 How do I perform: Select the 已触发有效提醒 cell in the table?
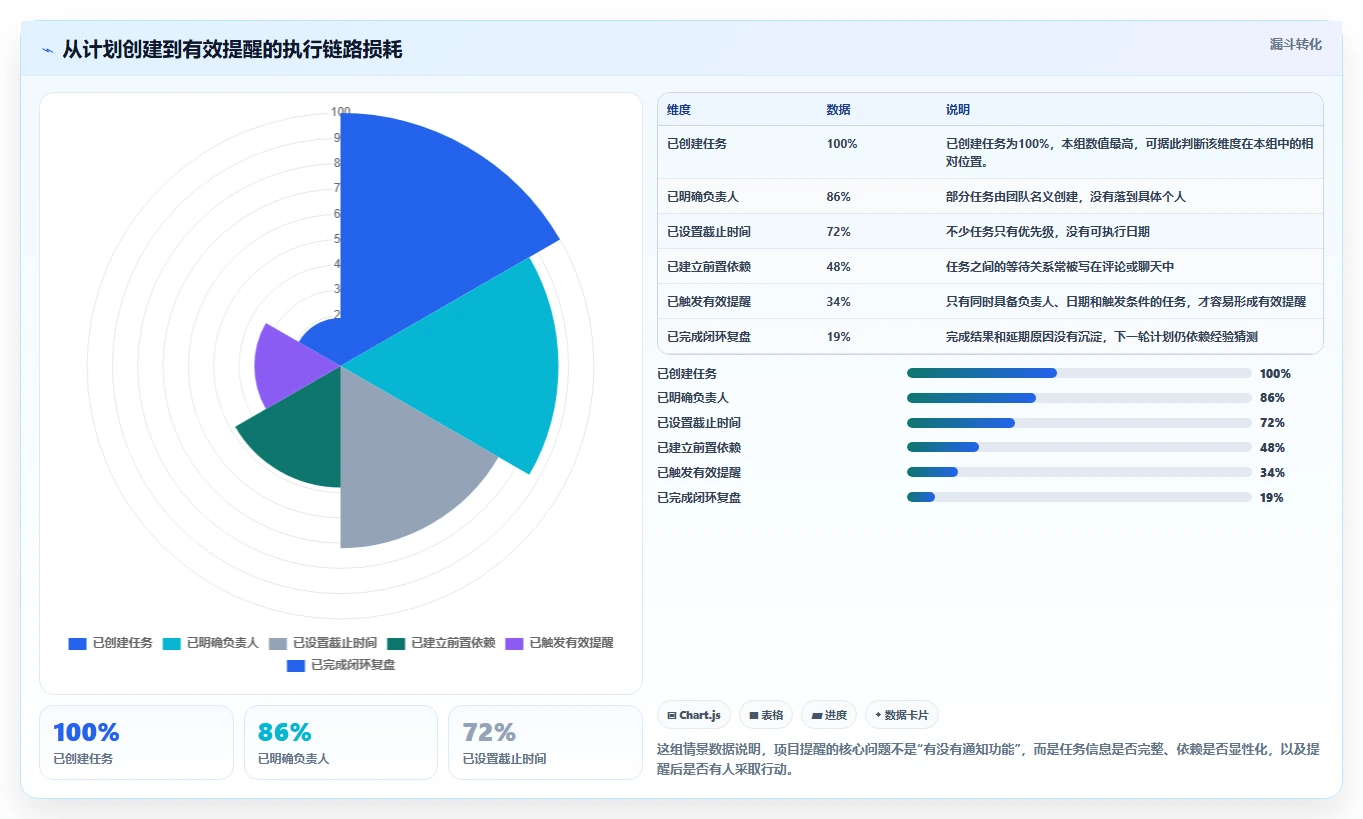tap(709, 302)
